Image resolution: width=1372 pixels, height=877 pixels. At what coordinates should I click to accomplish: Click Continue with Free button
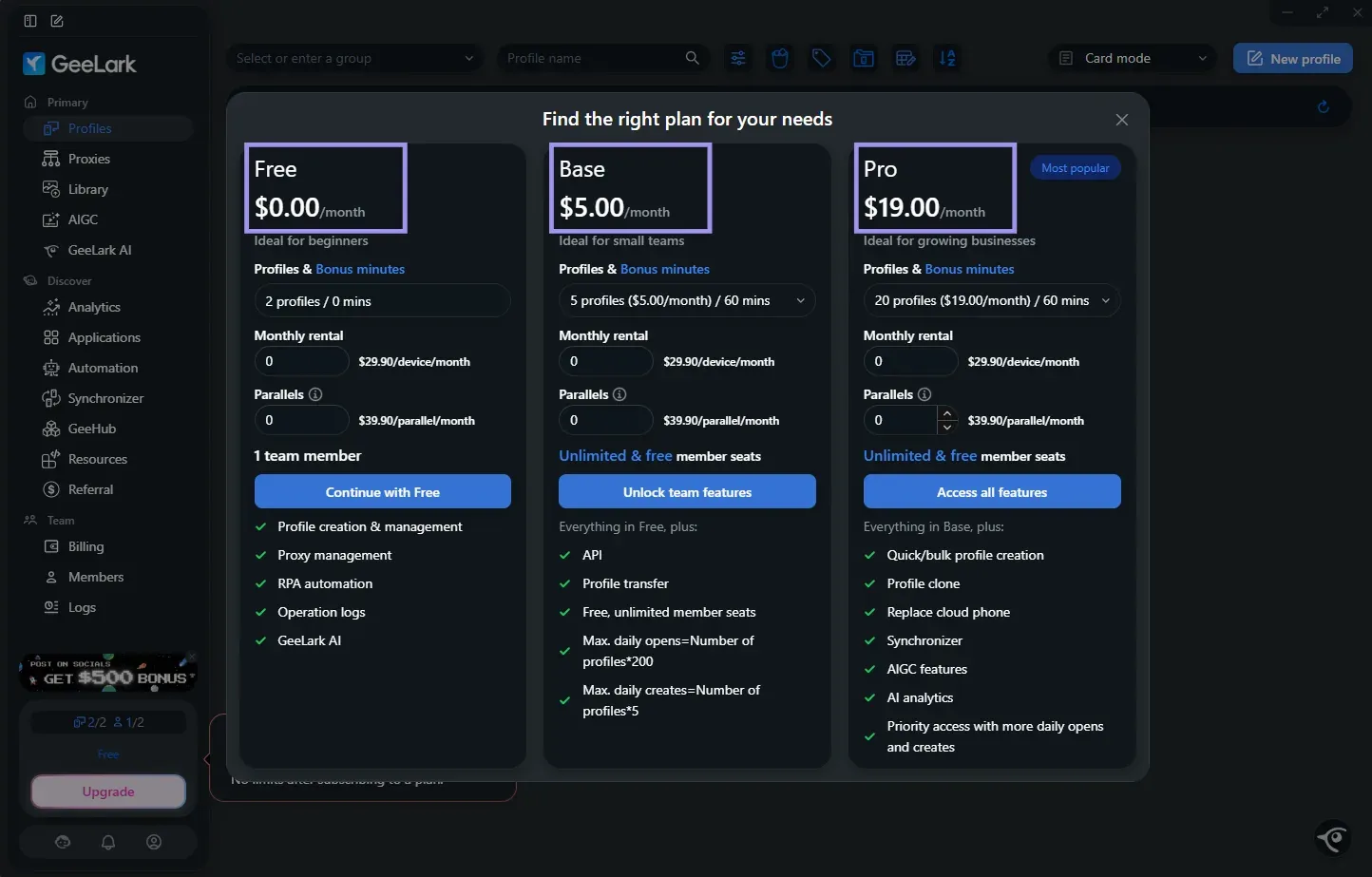pos(383,492)
